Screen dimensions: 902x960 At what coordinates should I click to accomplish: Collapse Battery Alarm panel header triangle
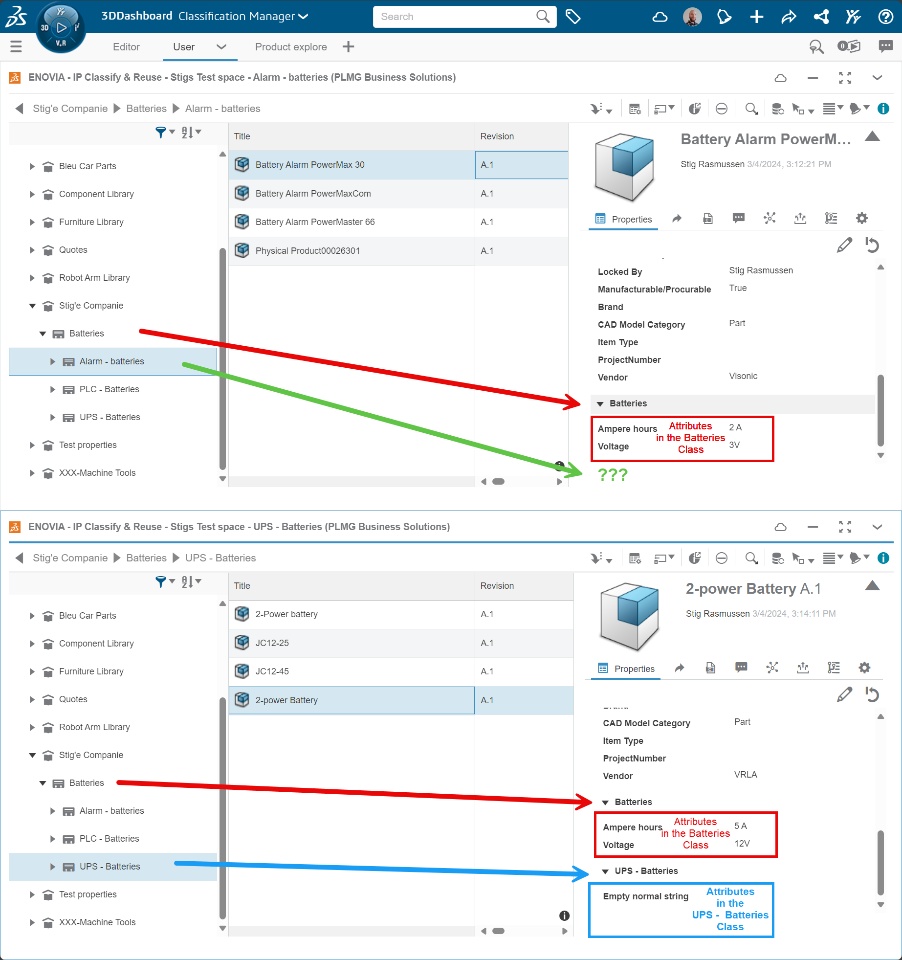(x=872, y=137)
